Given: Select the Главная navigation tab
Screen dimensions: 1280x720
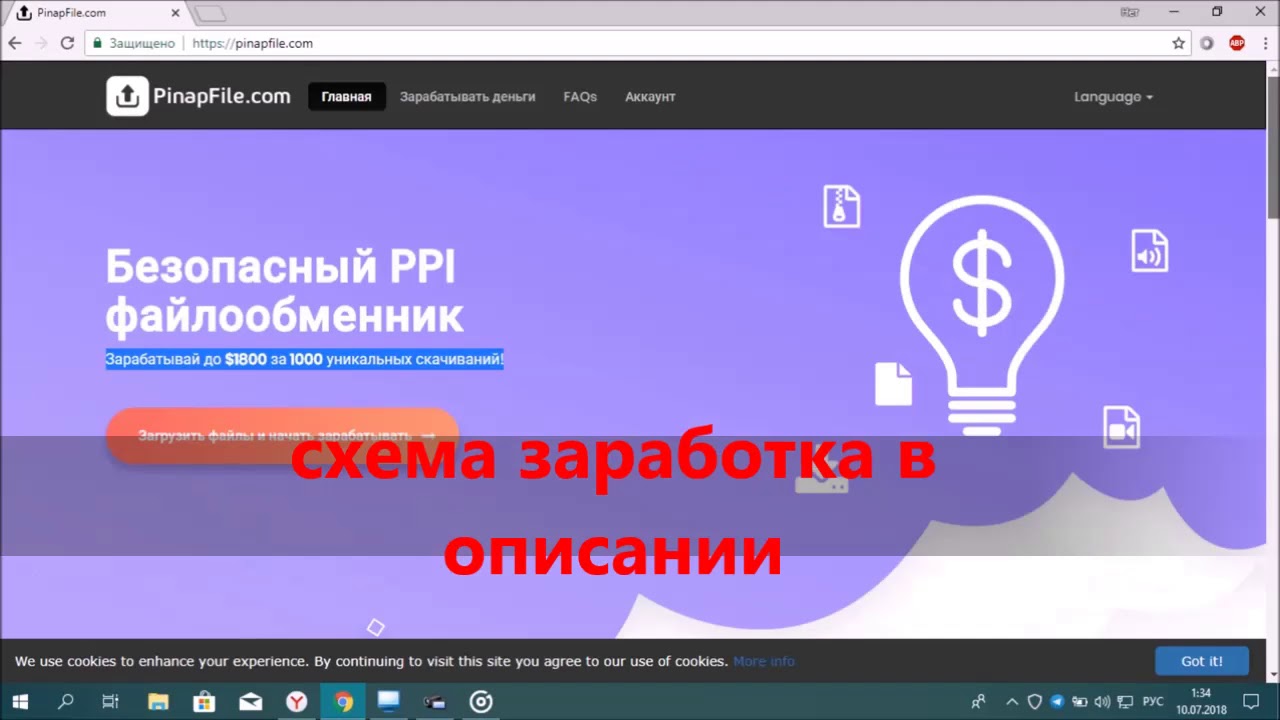Looking at the screenshot, I should pos(346,97).
